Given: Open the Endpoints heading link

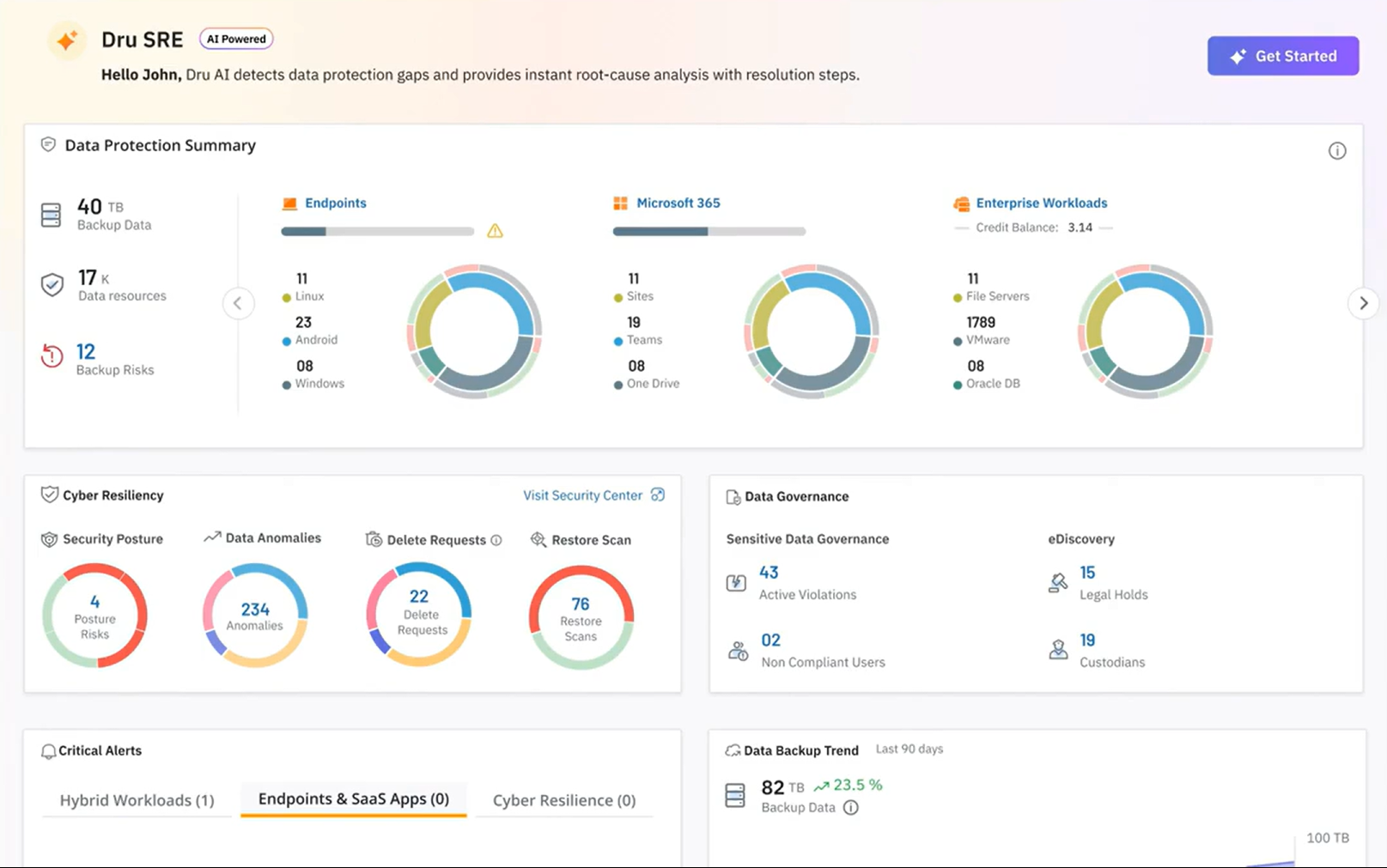Looking at the screenshot, I should click(x=336, y=203).
